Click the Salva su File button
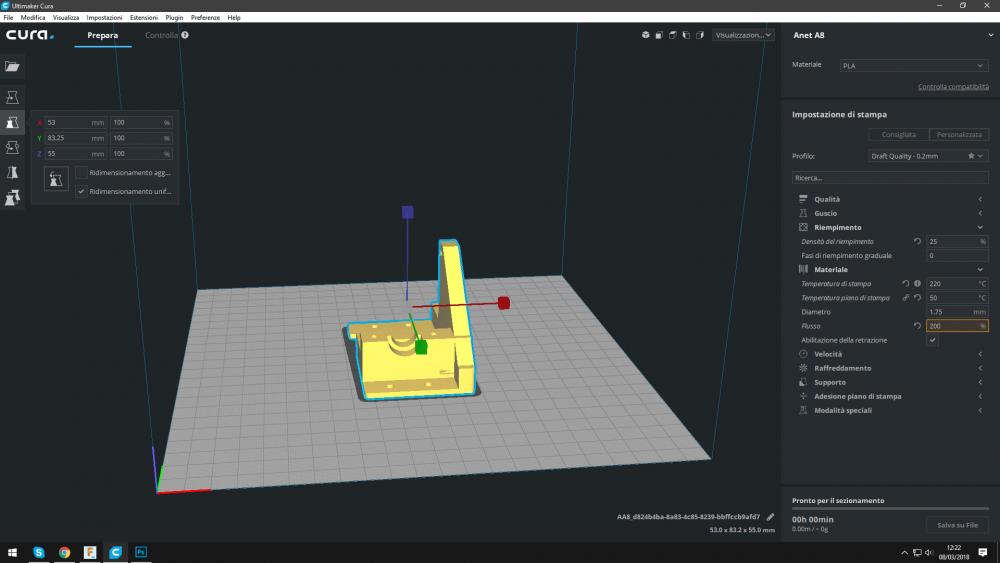1000x563 pixels. pyautogui.click(x=957, y=525)
